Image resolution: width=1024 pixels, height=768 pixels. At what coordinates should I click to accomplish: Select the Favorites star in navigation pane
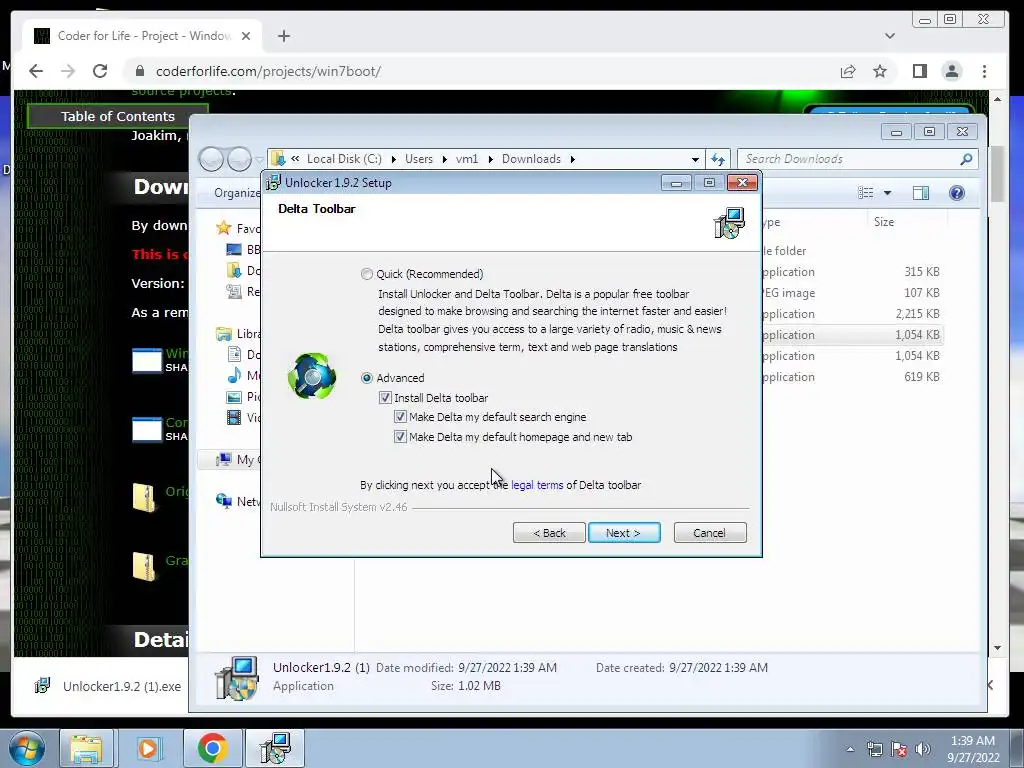223,228
